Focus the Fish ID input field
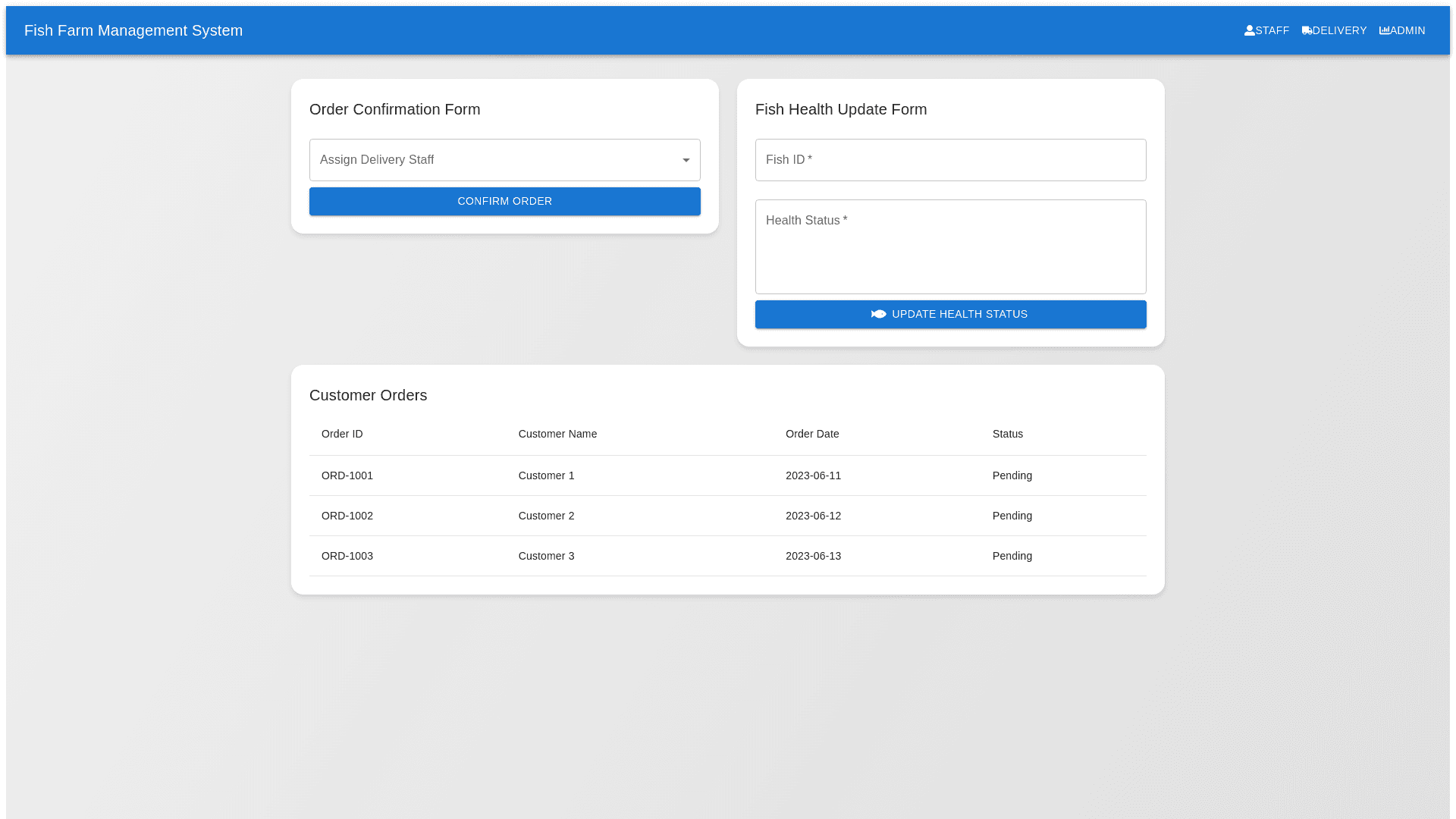1456x819 pixels. click(x=950, y=160)
